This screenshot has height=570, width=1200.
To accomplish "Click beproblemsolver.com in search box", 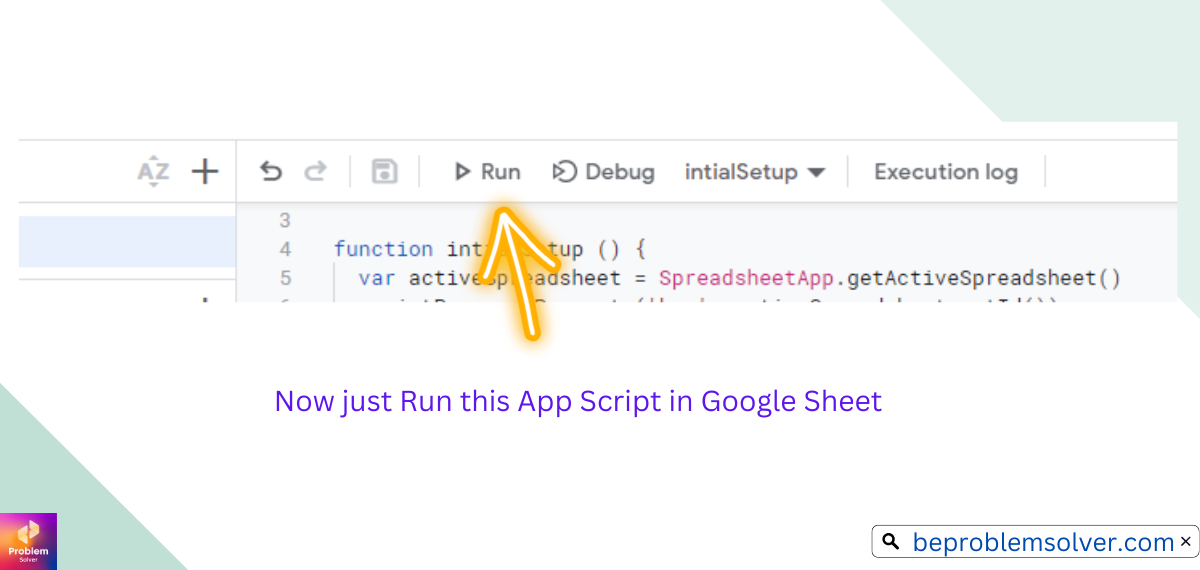I will point(1043,542).
